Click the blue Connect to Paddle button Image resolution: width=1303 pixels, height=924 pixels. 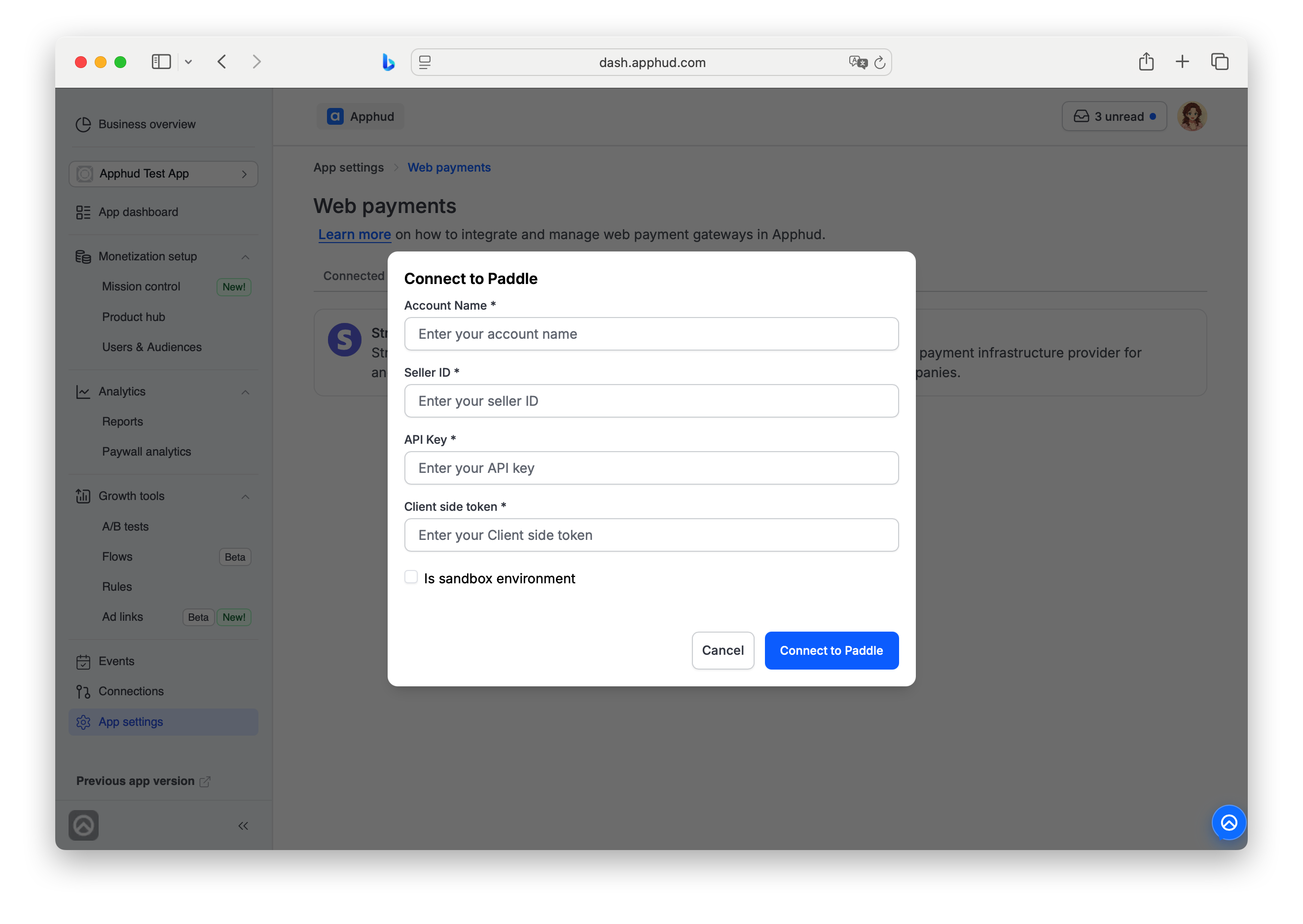[832, 650]
